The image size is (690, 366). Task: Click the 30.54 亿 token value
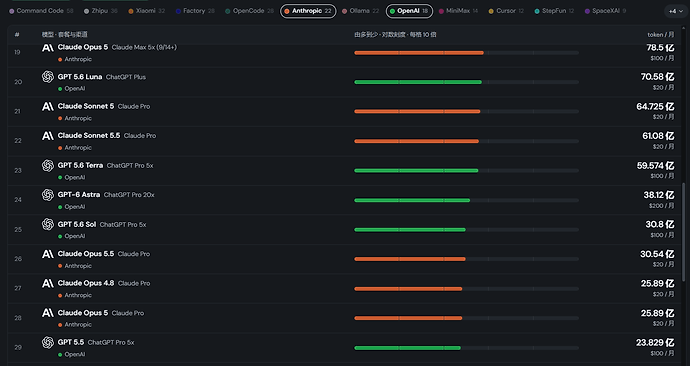[x=657, y=254]
